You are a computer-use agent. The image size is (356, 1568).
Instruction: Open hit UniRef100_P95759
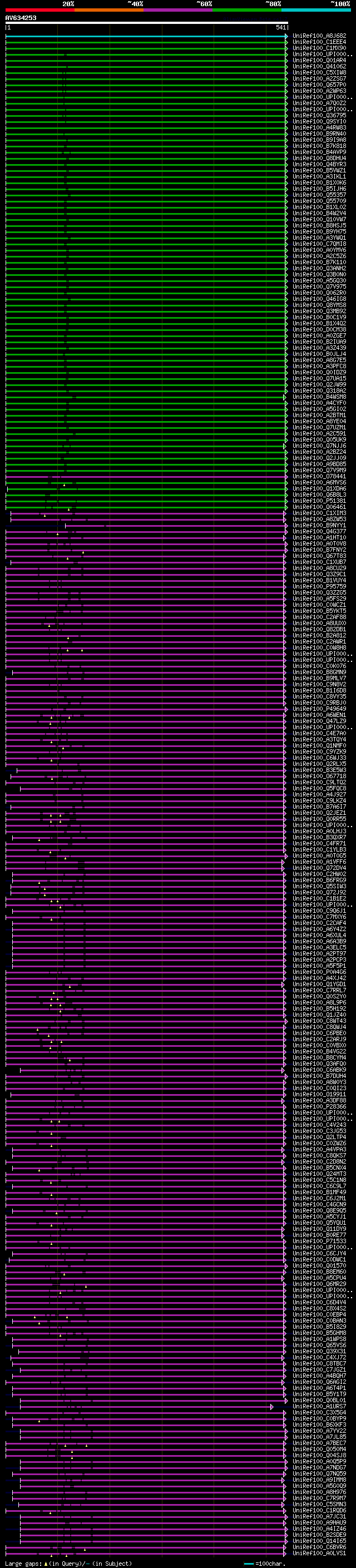[x=319, y=586]
